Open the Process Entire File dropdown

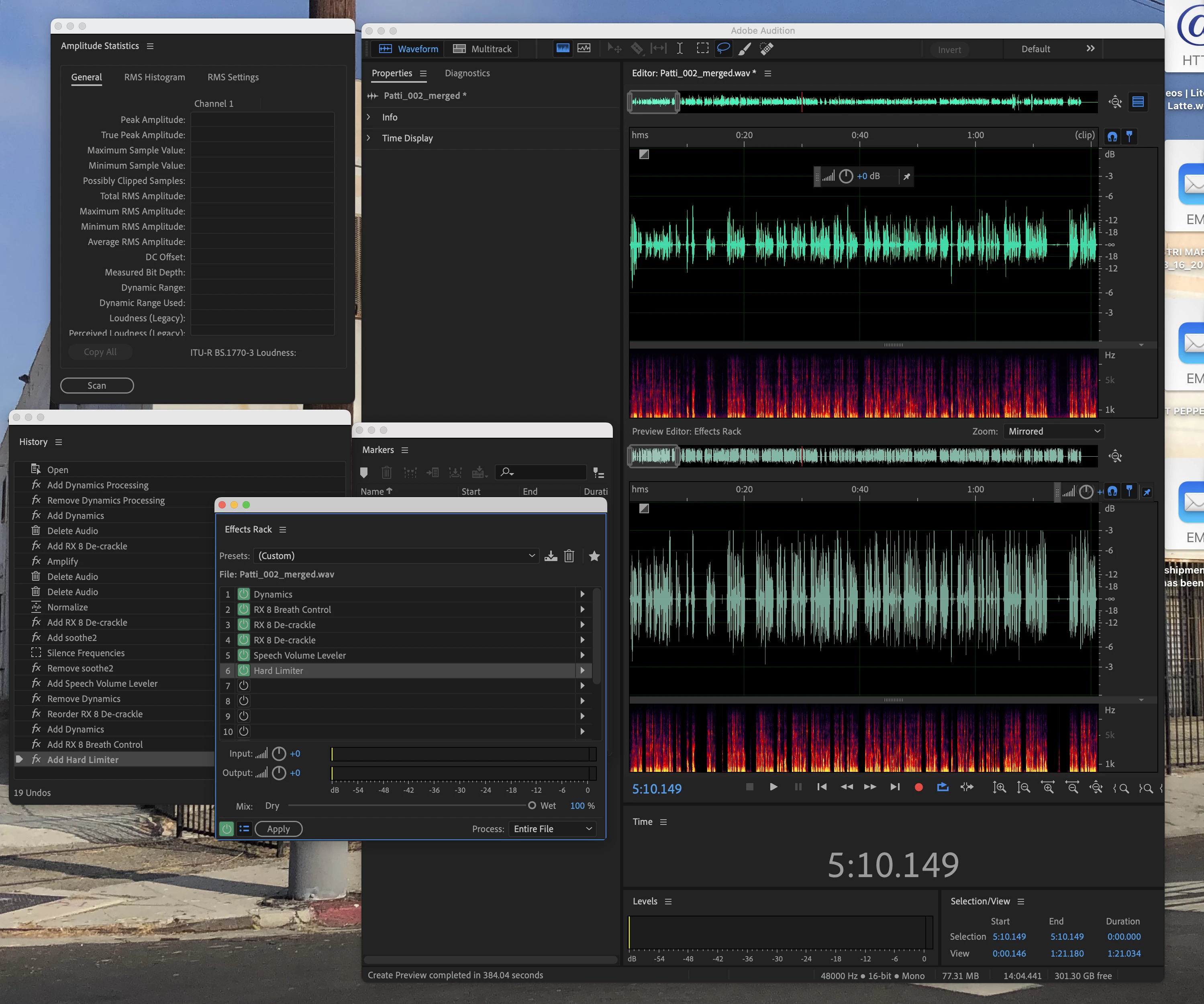pos(552,829)
